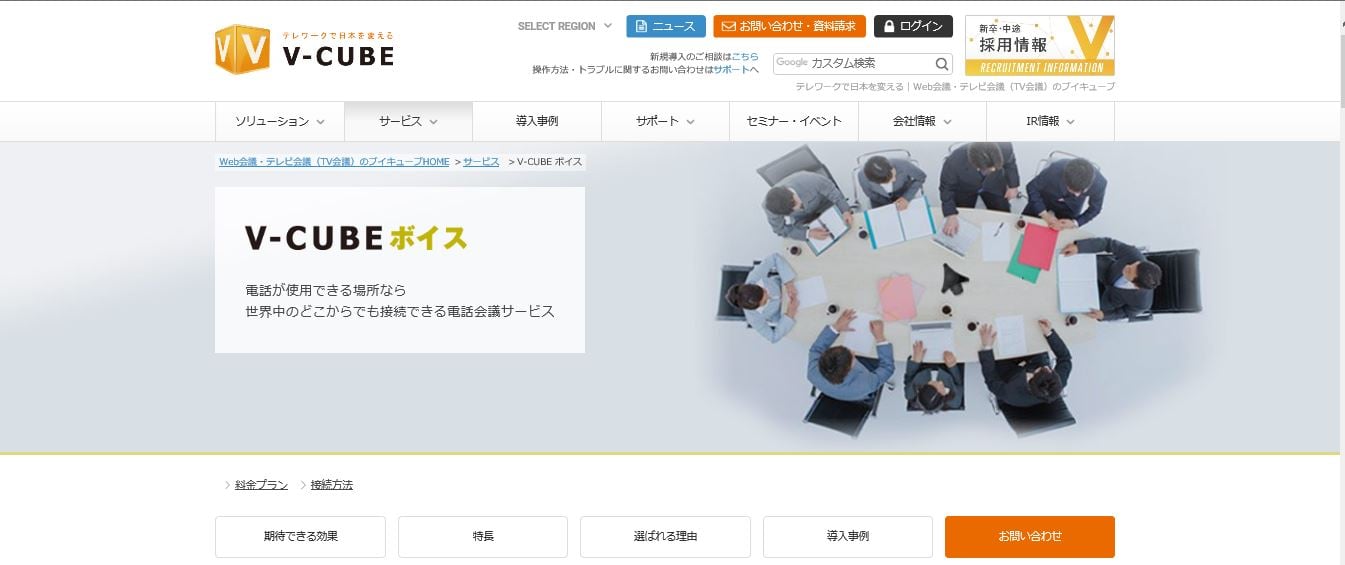Open 導入事例 in navigation bar
Image resolution: width=1345 pixels, height=565 pixels.
coord(537,121)
